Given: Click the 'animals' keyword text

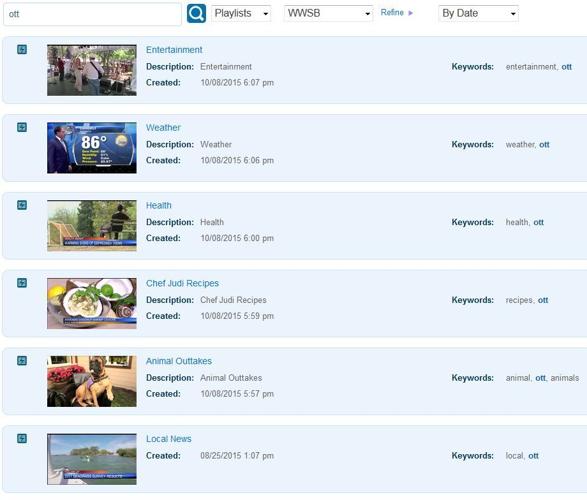Looking at the screenshot, I should pyautogui.click(x=565, y=378).
